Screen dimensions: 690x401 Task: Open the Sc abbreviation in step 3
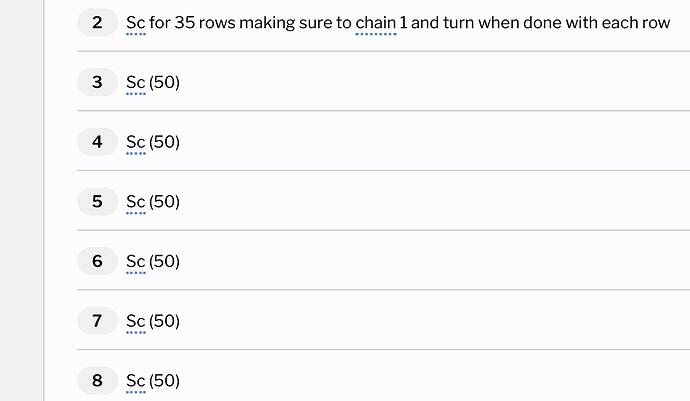(136, 83)
